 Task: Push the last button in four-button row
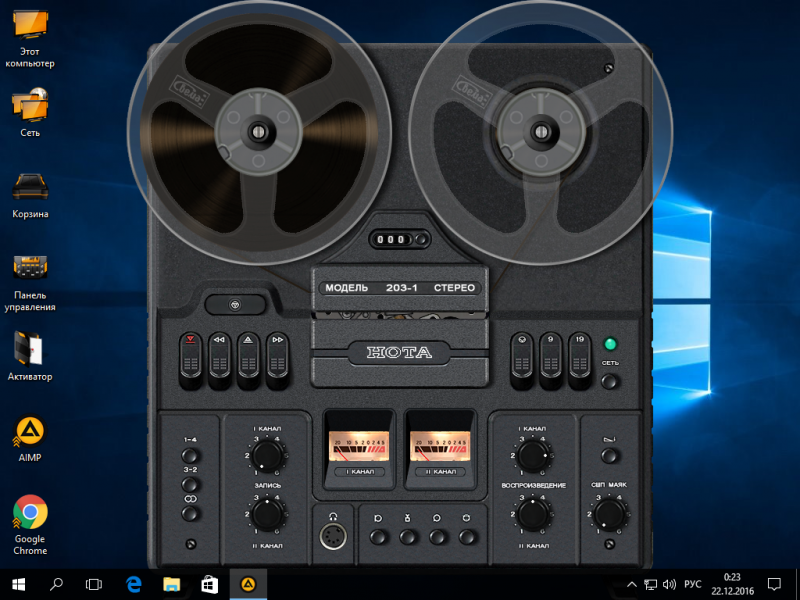click(x=467, y=536)
